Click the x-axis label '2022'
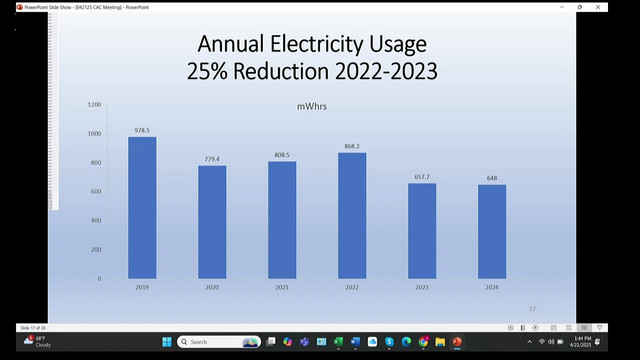 pyautogui.click(x=352, y=287)
